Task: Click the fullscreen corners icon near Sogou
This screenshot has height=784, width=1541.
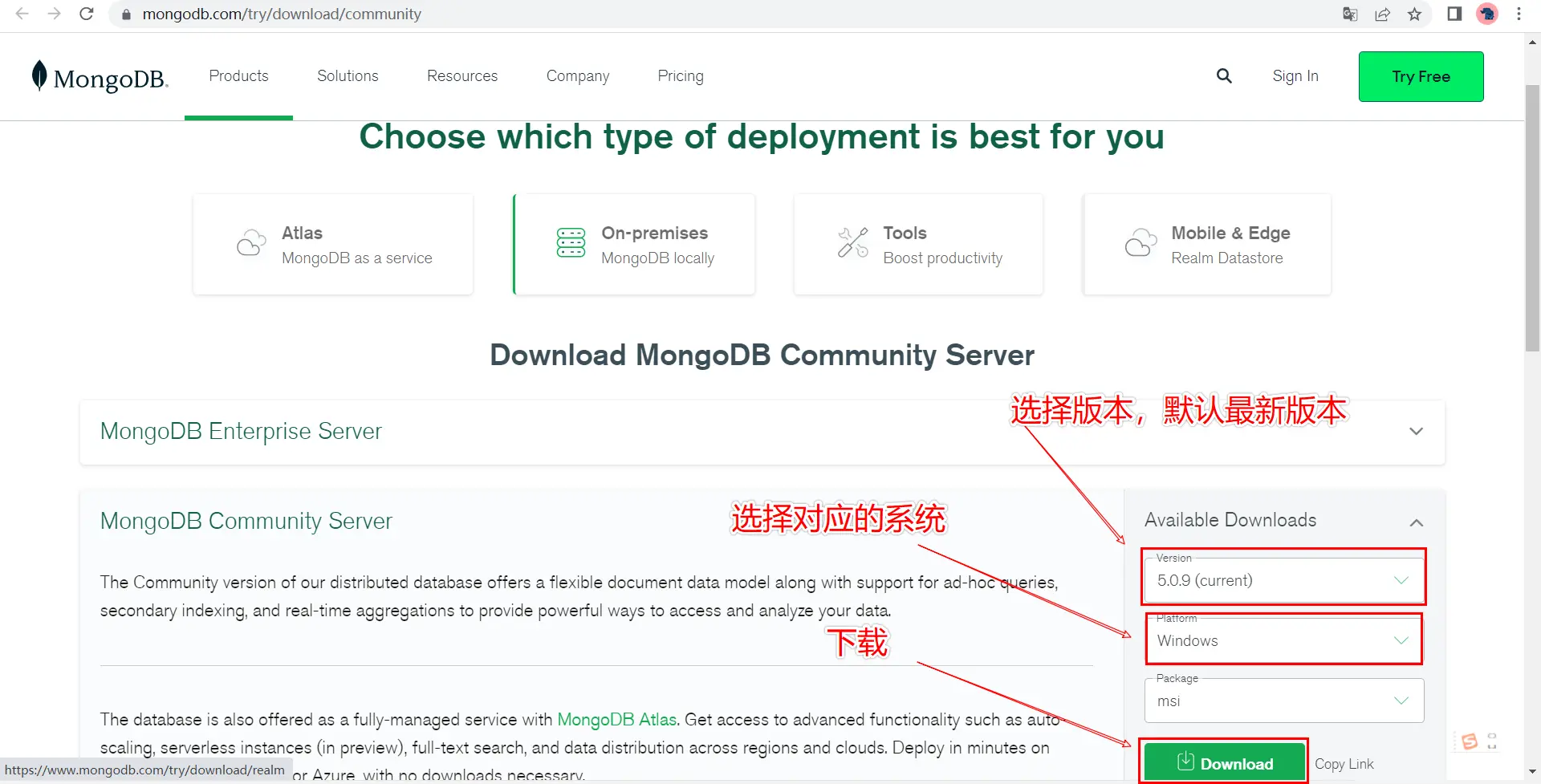Action: coord(1492,741)
